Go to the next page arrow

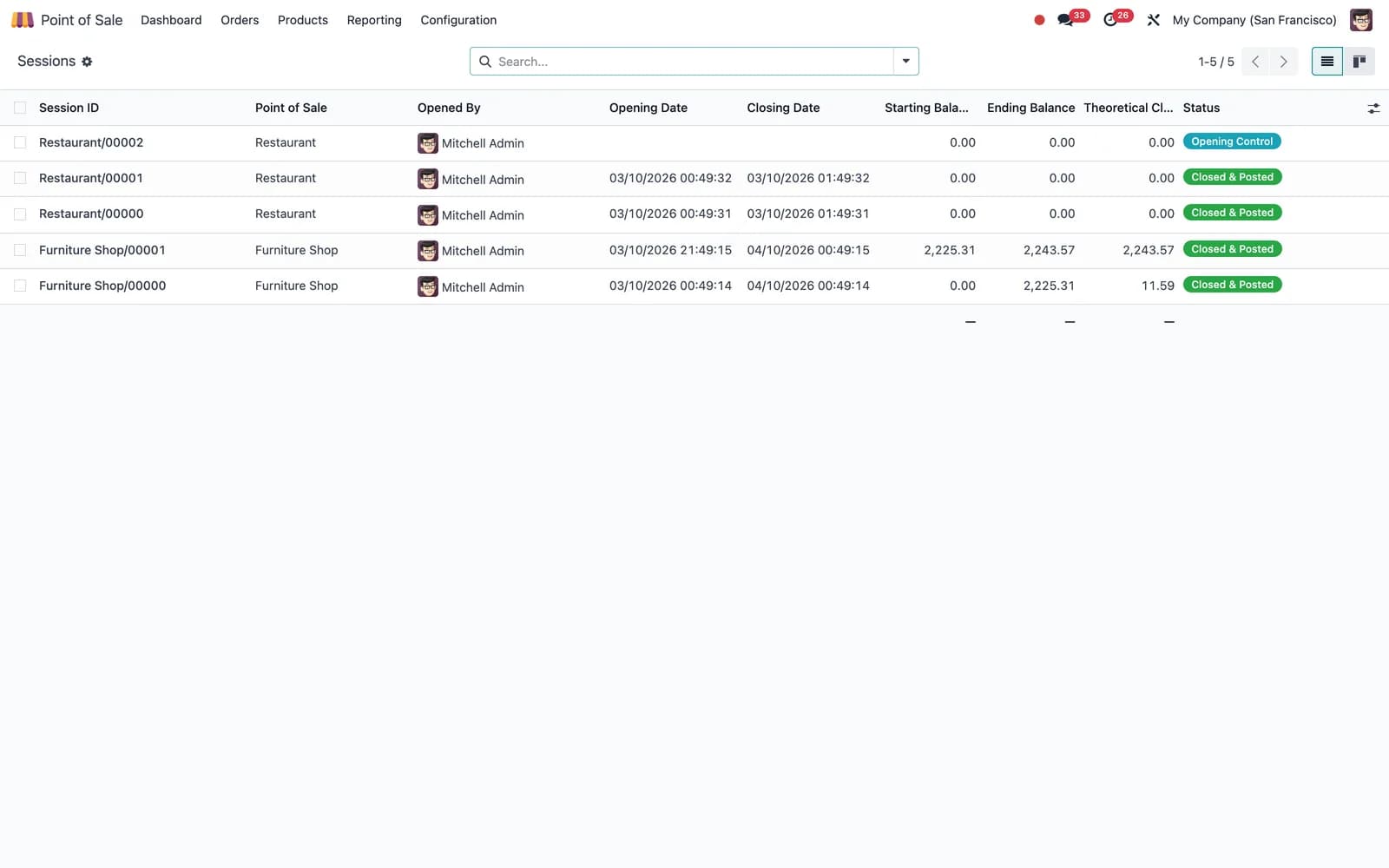[1283, 62]
